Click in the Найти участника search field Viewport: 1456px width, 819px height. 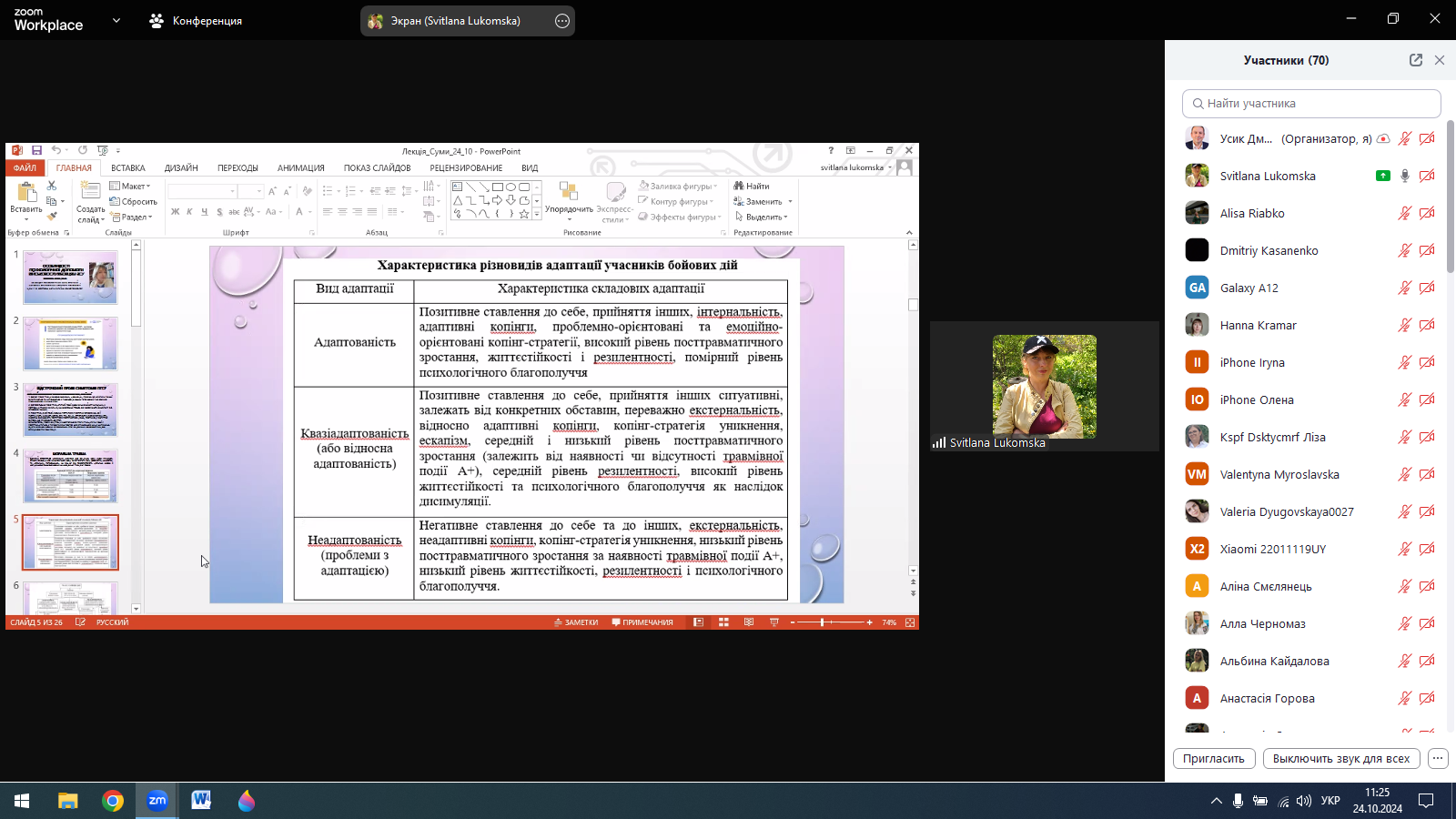point(1311,103)
